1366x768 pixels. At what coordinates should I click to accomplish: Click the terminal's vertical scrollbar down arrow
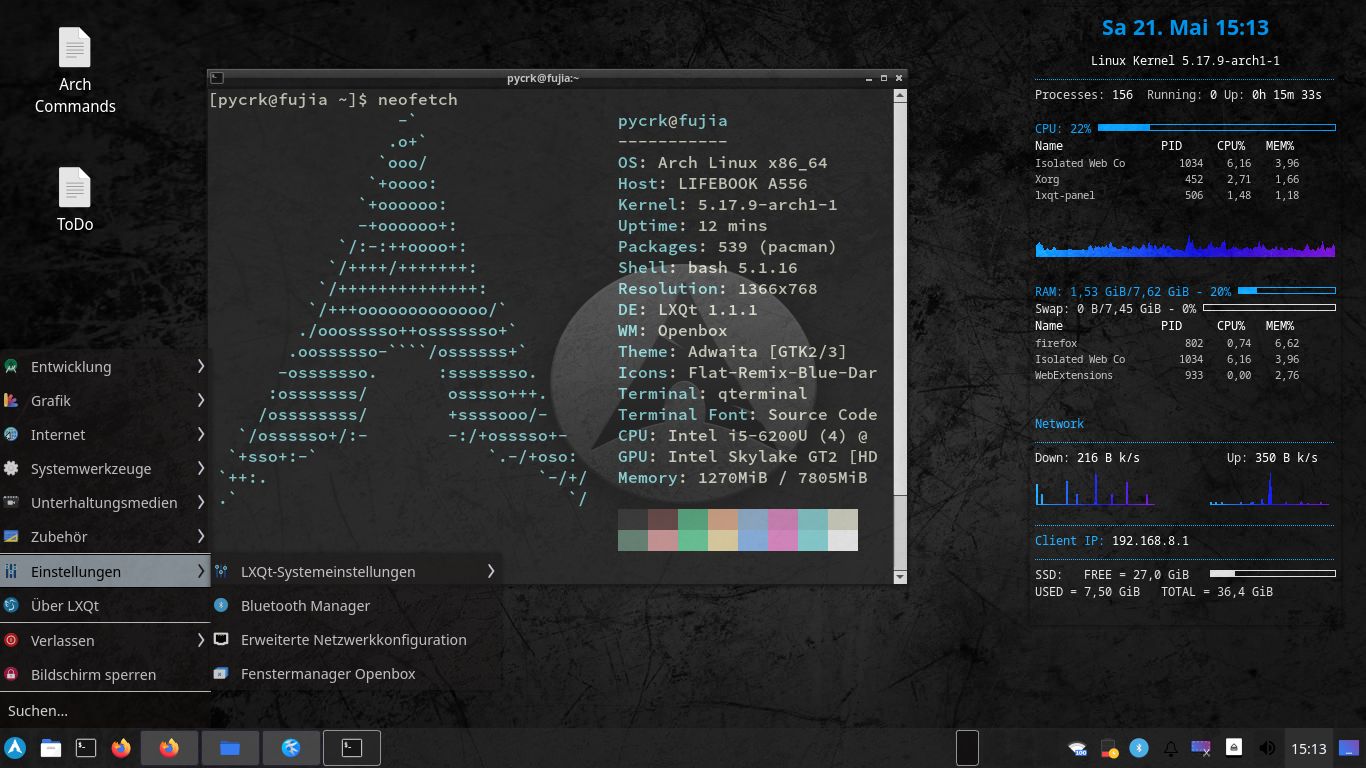[899, 577]
